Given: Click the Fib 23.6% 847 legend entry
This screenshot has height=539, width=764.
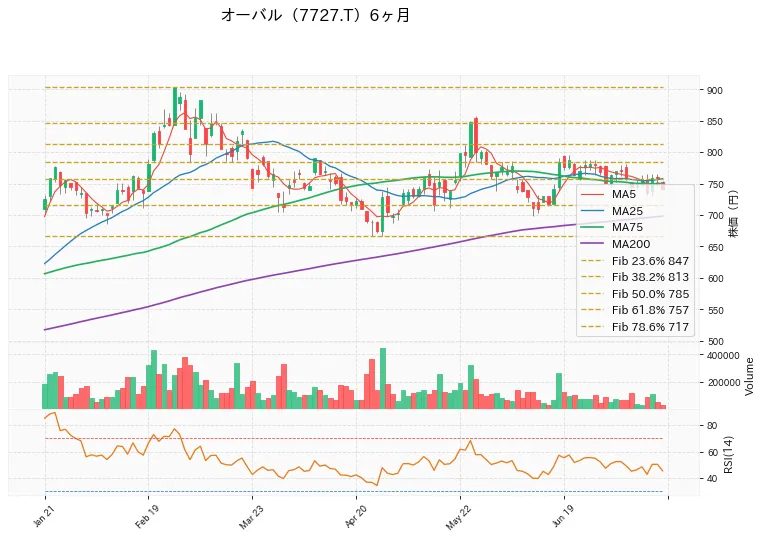Looking at the screenshot, I should click(x=635, y=261).
